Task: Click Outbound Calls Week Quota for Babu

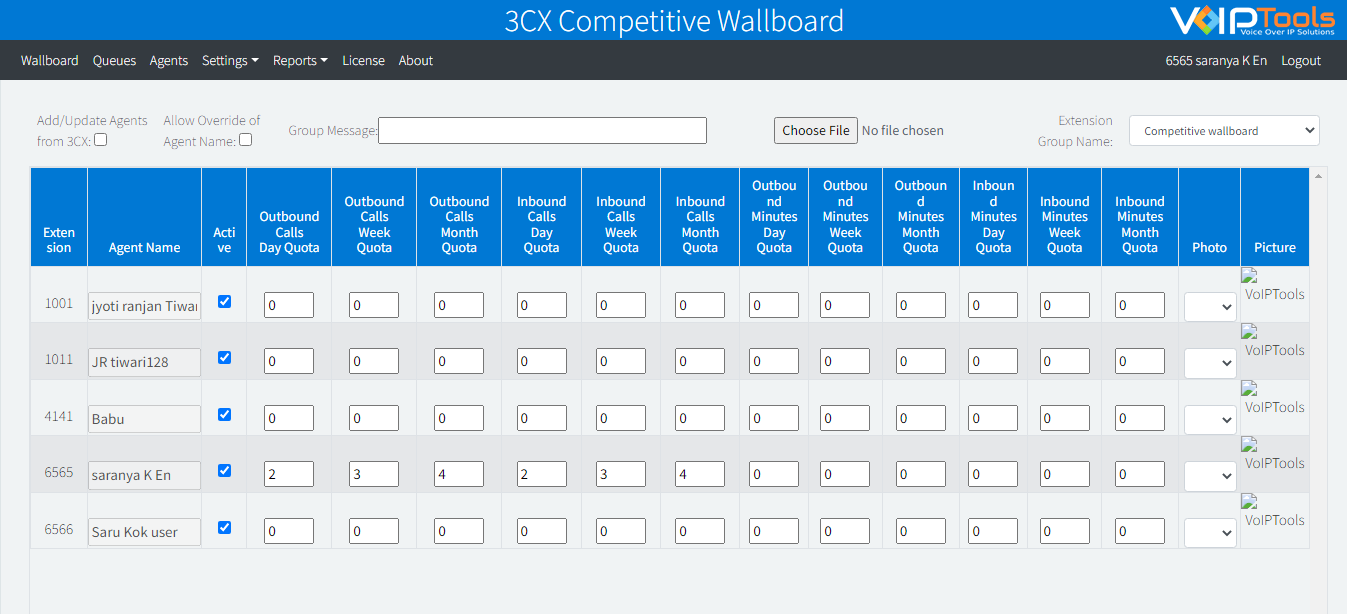Action: [374, 418]
